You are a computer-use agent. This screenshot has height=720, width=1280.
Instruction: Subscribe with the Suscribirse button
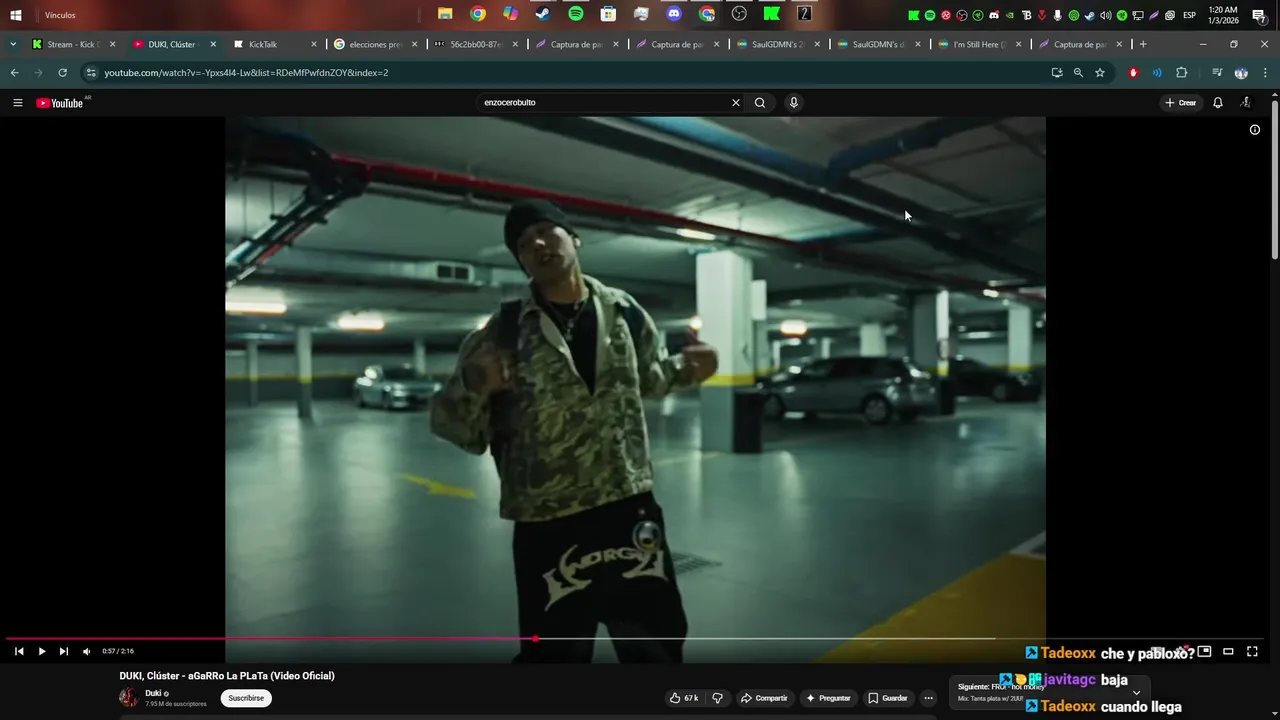click(246, 698)
